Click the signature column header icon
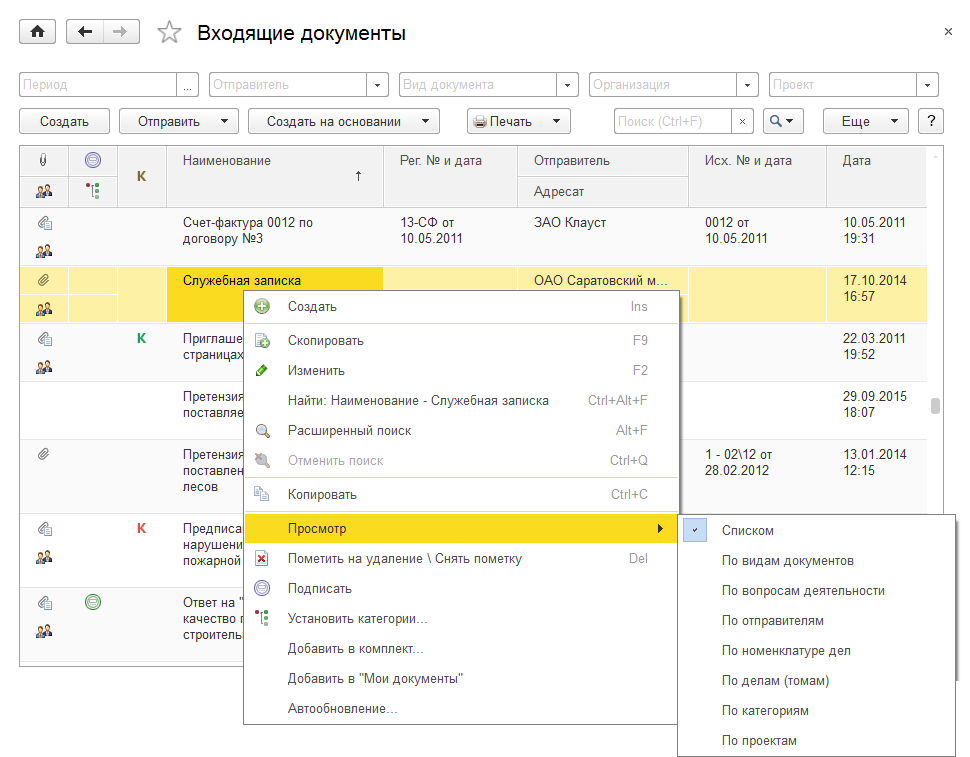This screenshot has height=757, width=970. 93,160
